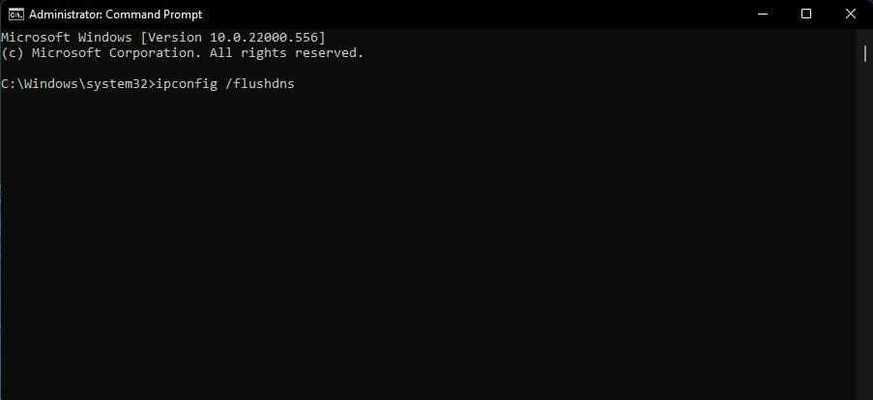Click the C:\Windows\system32> prompt path
This screenshot has width=873, height=400.
pyautogui.click(x=77, y=84)
